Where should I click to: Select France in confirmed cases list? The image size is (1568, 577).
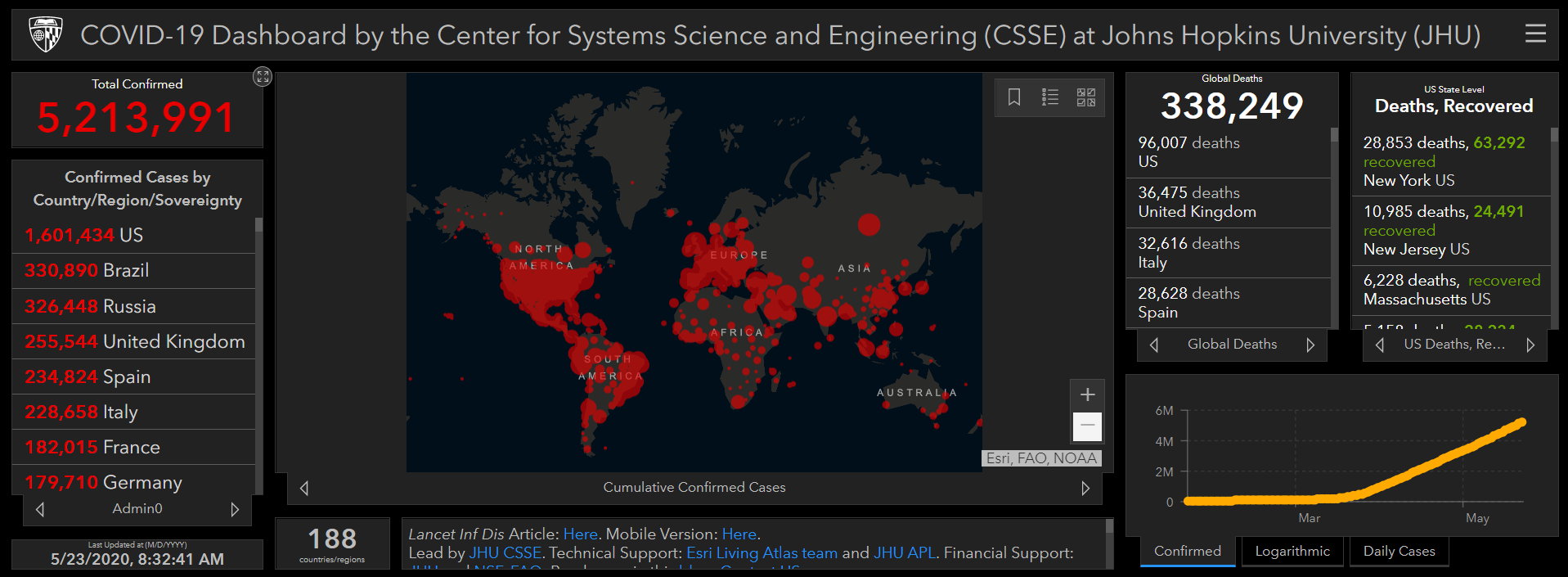(x=134, y=447)
